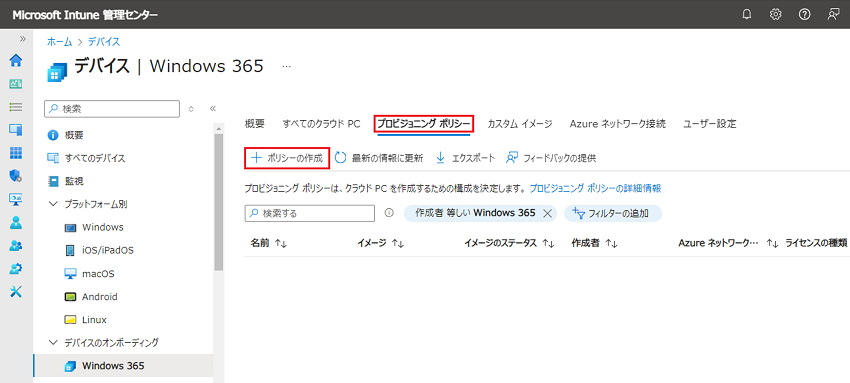Image resolution: width=850 pixels, height=383 pixels.
Task: Open Dashboard icon in left rail
Action: tap(16, 84)
